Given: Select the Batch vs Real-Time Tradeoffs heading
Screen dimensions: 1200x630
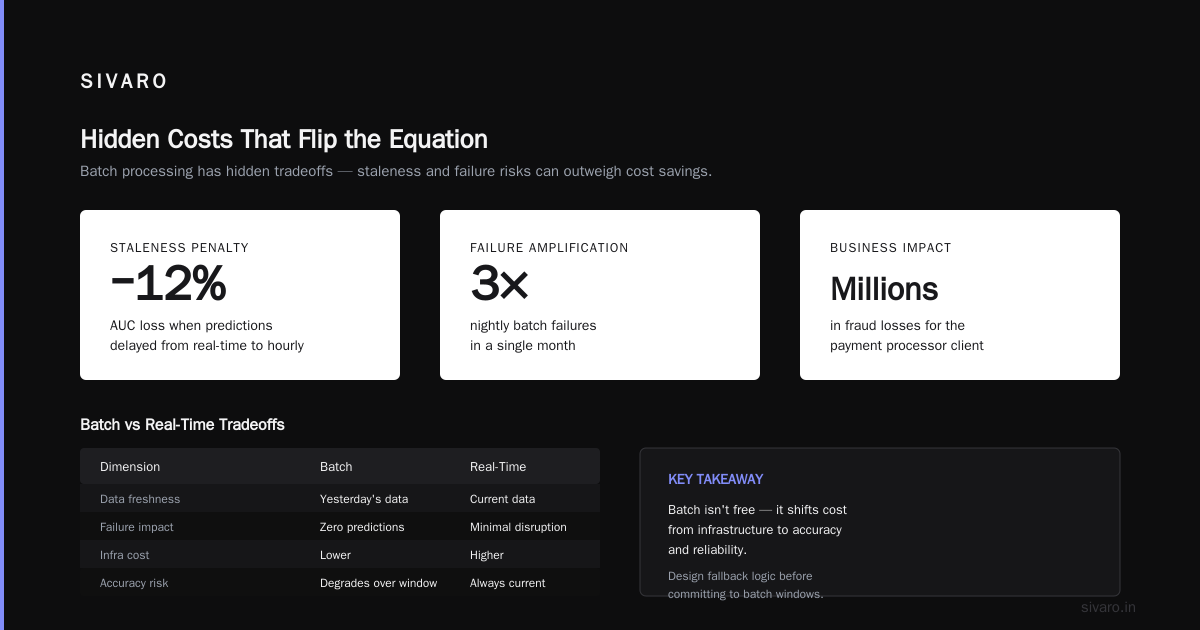Looking at the screenshot, I should point(182,425).
